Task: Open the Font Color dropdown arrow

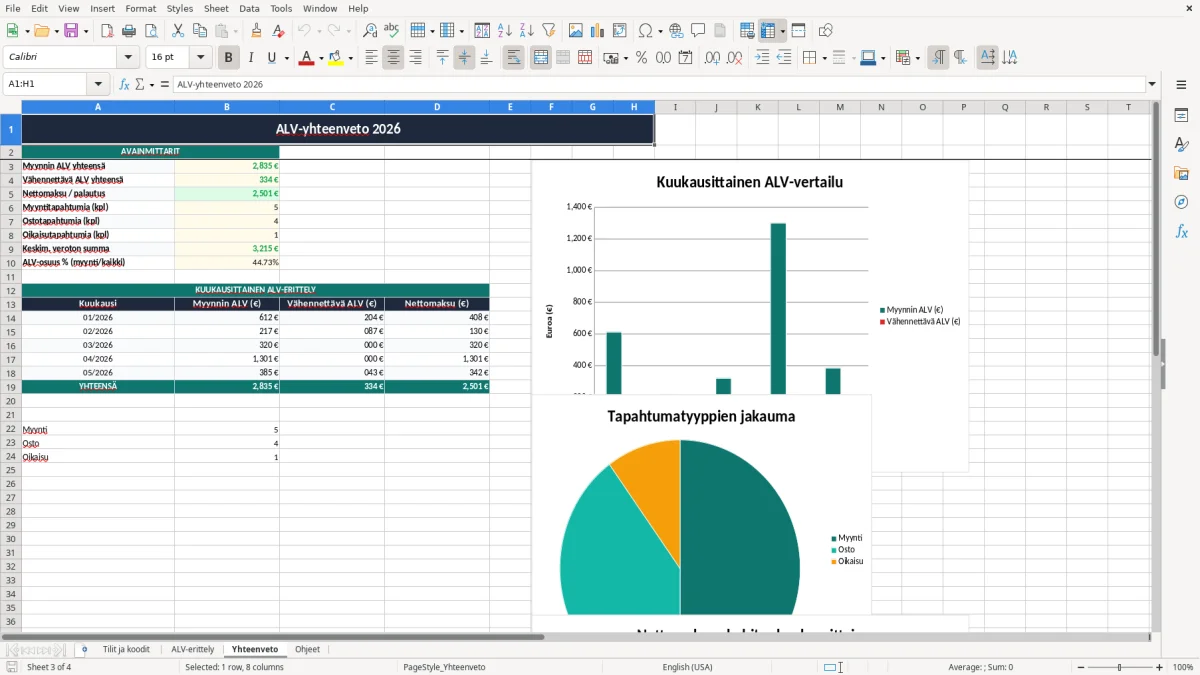Action: click(x=321, y=58)
